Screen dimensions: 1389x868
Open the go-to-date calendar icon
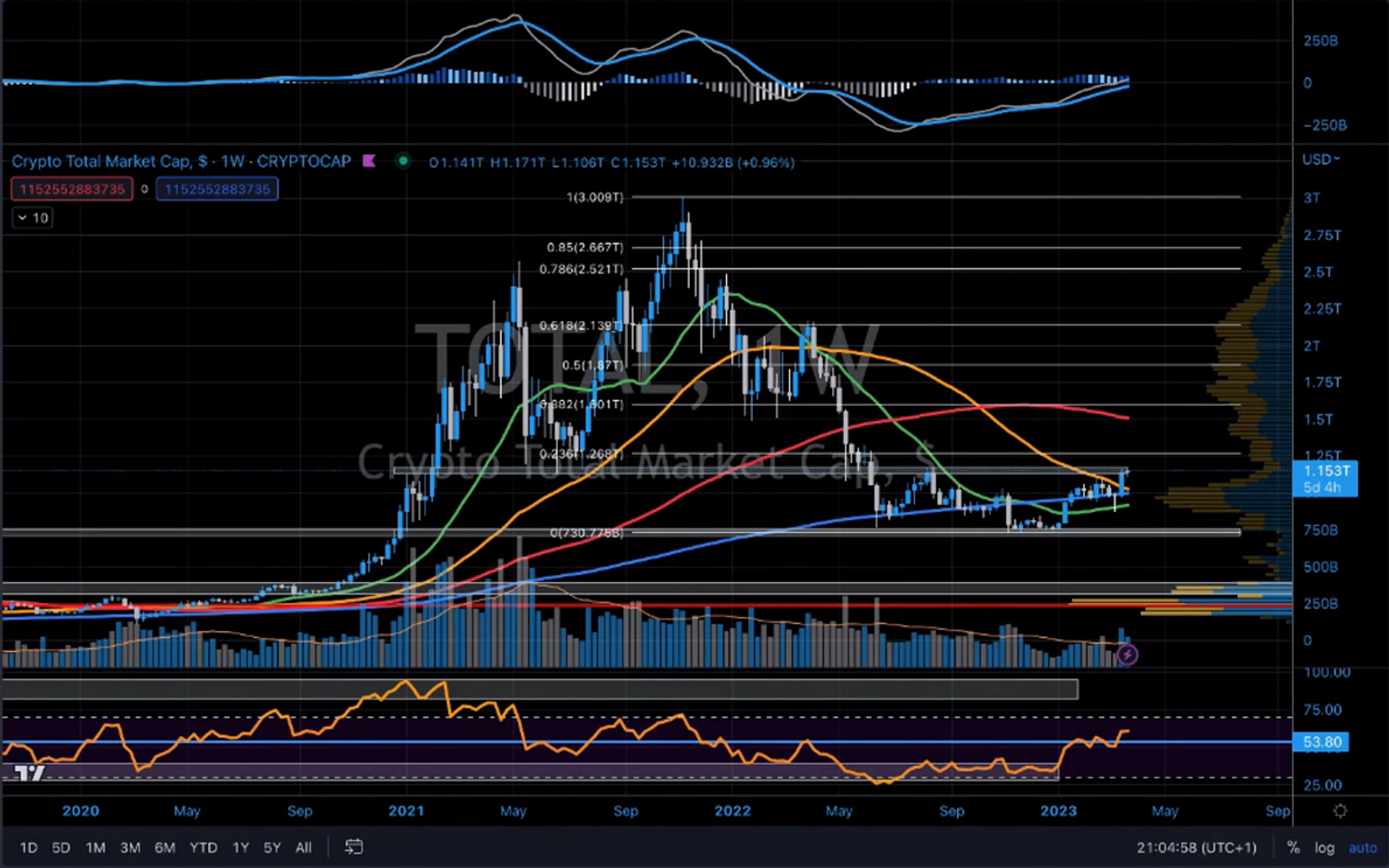coord(354,847)
